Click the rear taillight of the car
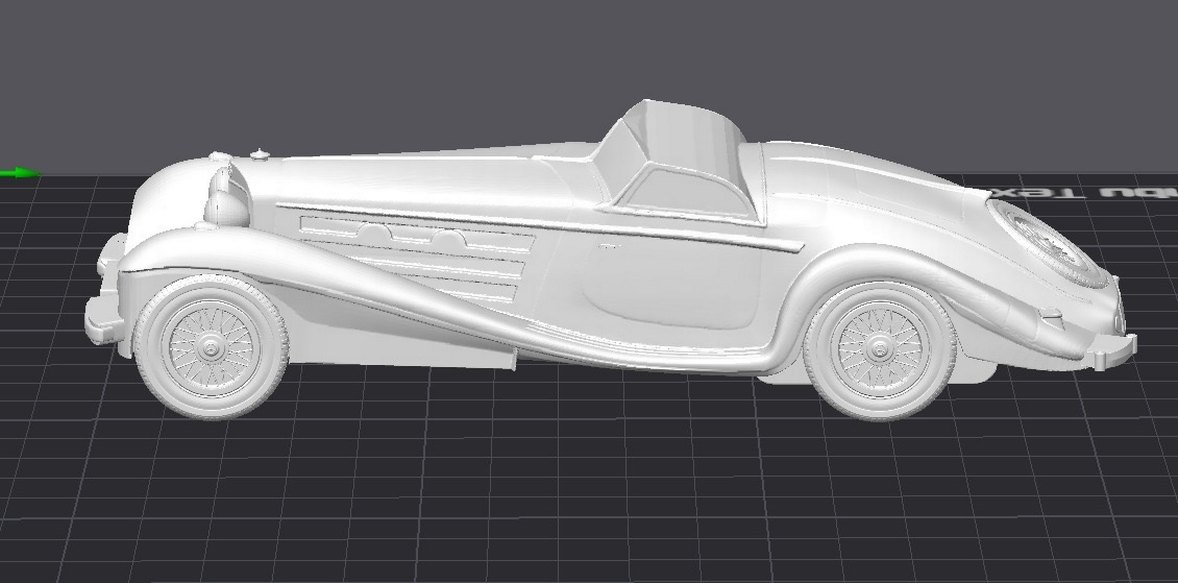The width and height of the screenshot is (1178, 583). click(1117, 322)
